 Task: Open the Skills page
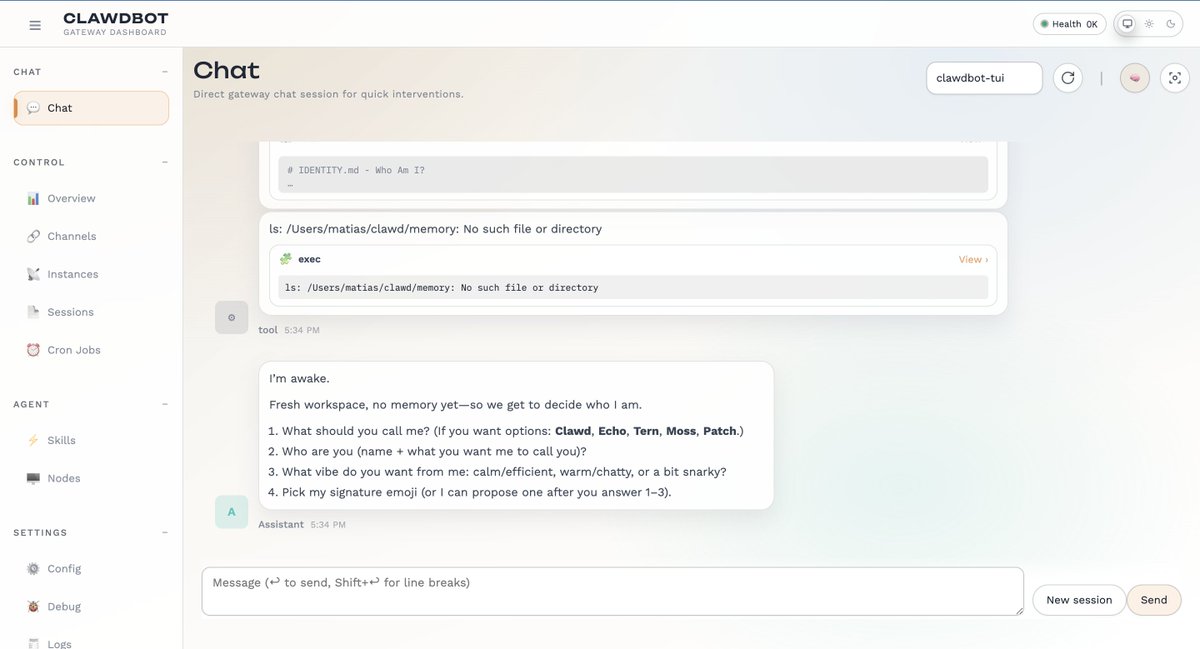pyautogui.click(x=91, y=440)
